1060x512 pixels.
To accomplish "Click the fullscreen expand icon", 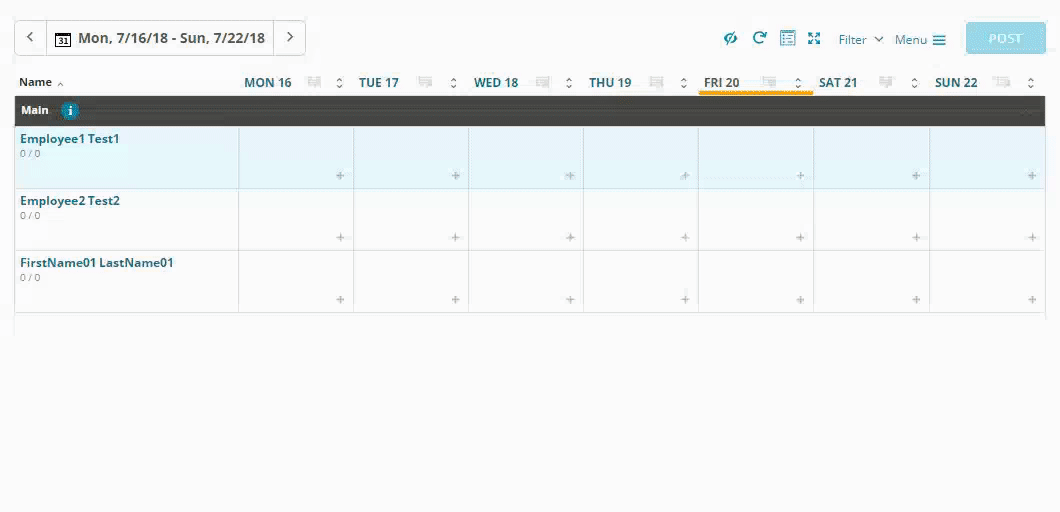I will pyautogui.click(x=814, y=38).
